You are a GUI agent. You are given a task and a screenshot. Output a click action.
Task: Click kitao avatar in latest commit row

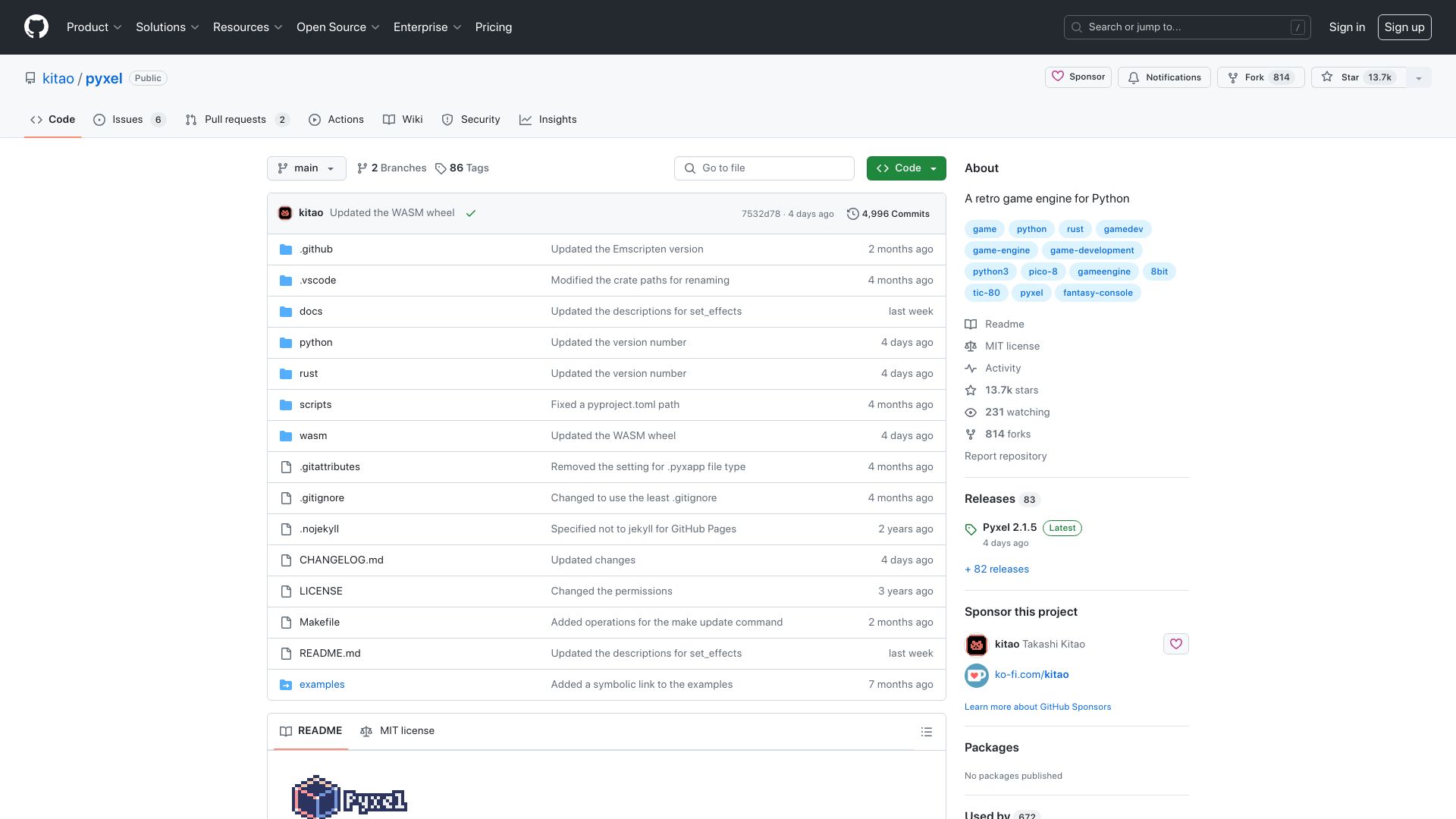(285, 213)
